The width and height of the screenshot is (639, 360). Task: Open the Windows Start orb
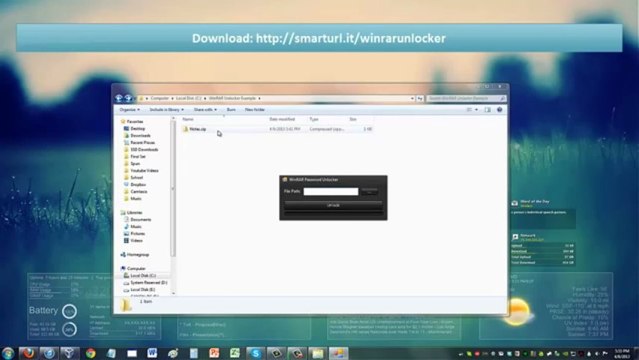[x=7, y=353]
